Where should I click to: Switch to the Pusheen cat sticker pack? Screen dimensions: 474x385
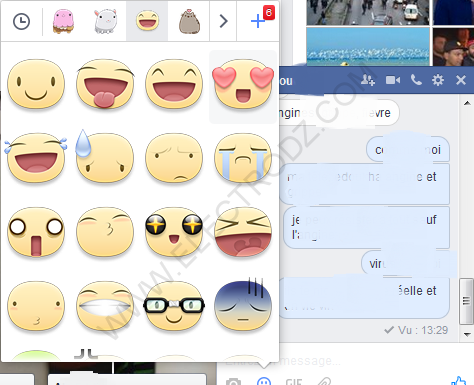coord(189,22)
